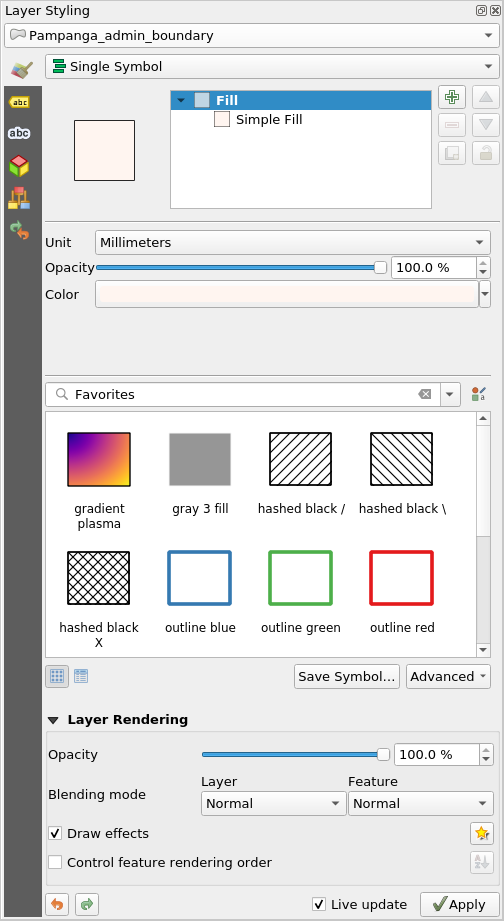The image size is (504, 921).
Task: Undo the last style change
Action: 57,904
